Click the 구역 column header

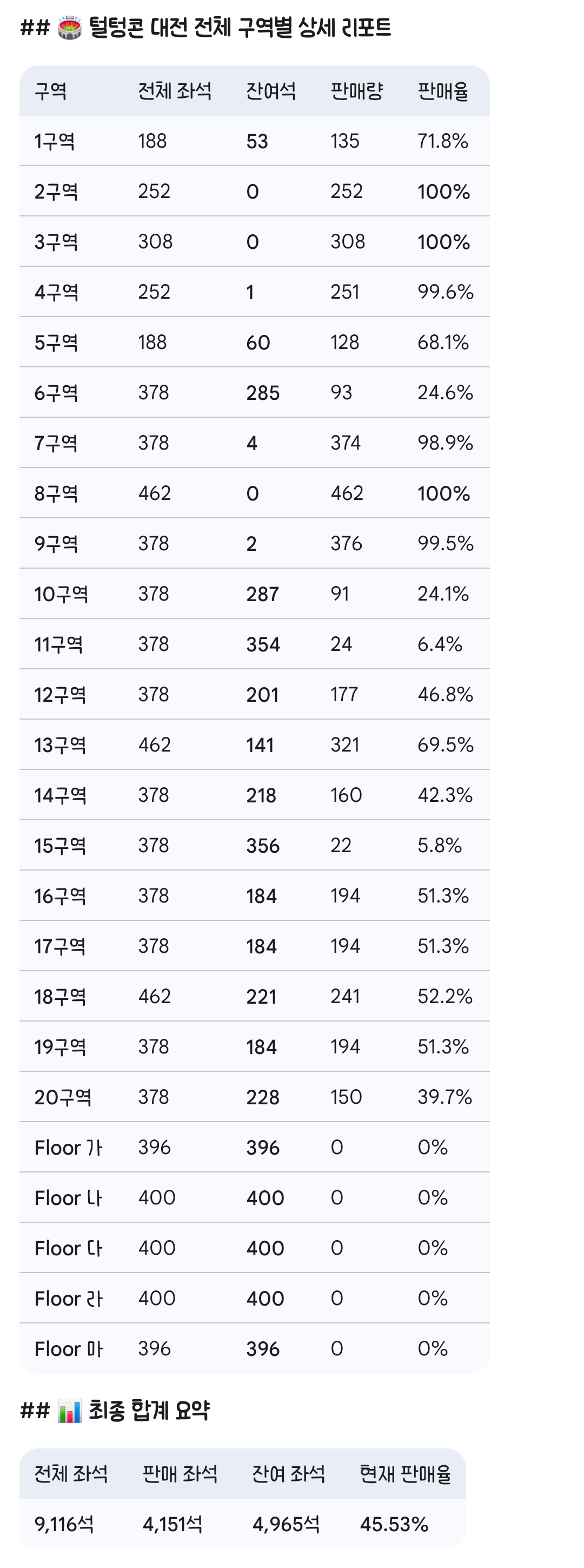click(50, 91)
